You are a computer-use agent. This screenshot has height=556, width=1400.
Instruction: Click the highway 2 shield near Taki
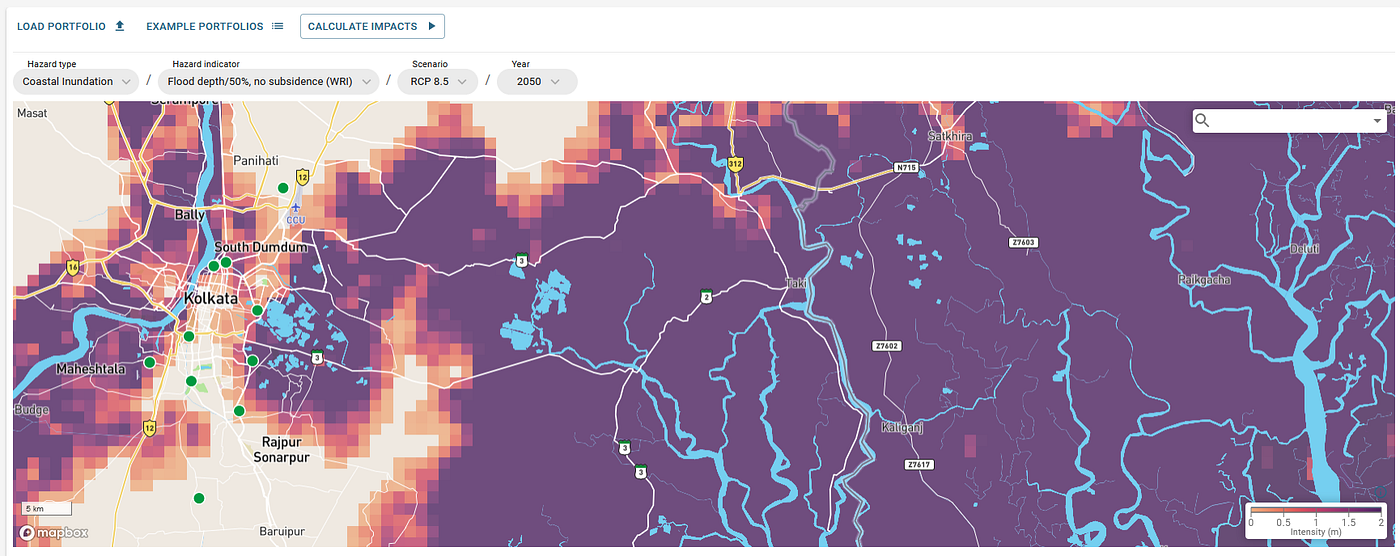[706, 296]
